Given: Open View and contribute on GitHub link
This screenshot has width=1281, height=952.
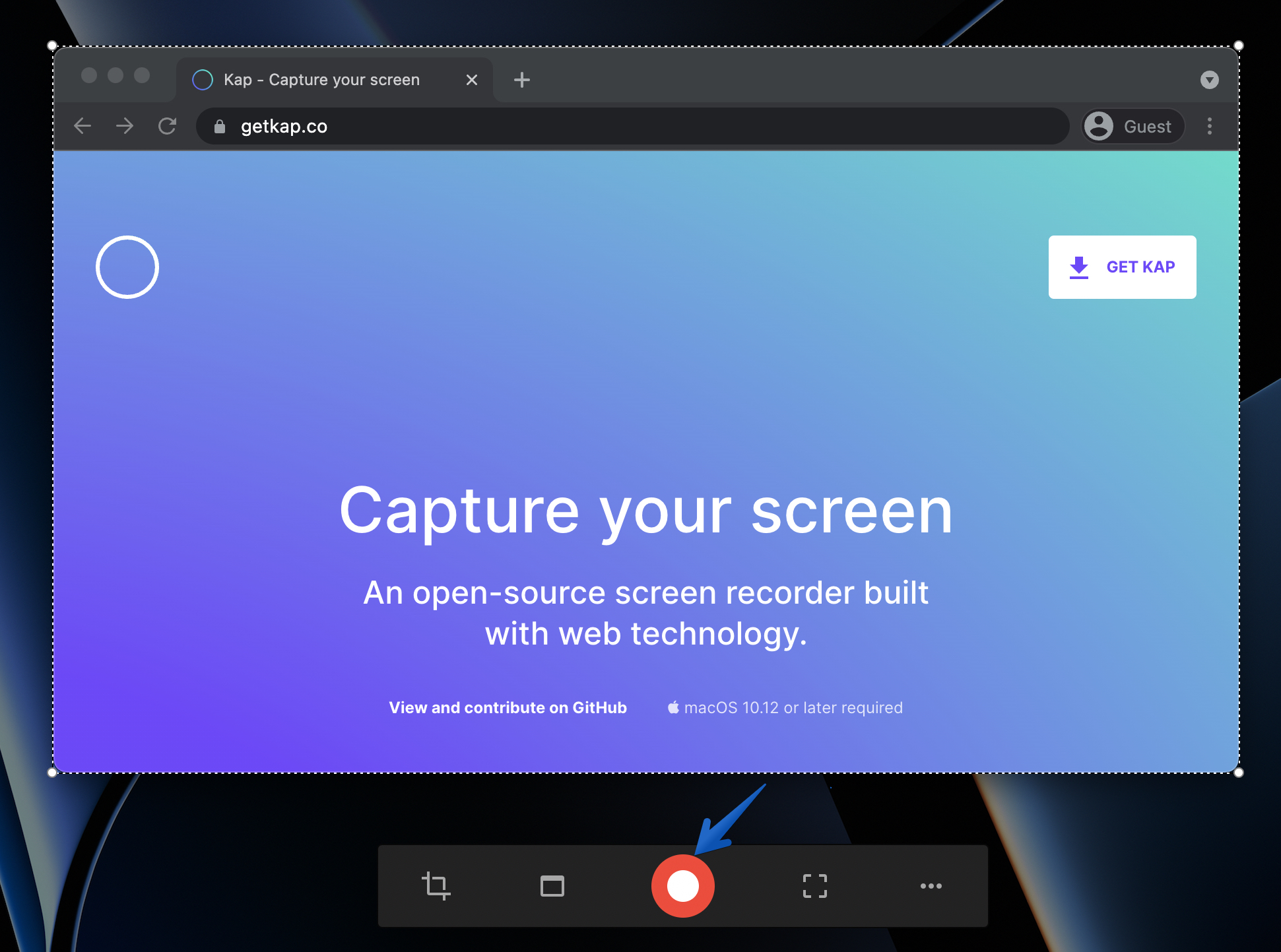Looking at the screenshot, I should tap(508, 707).
